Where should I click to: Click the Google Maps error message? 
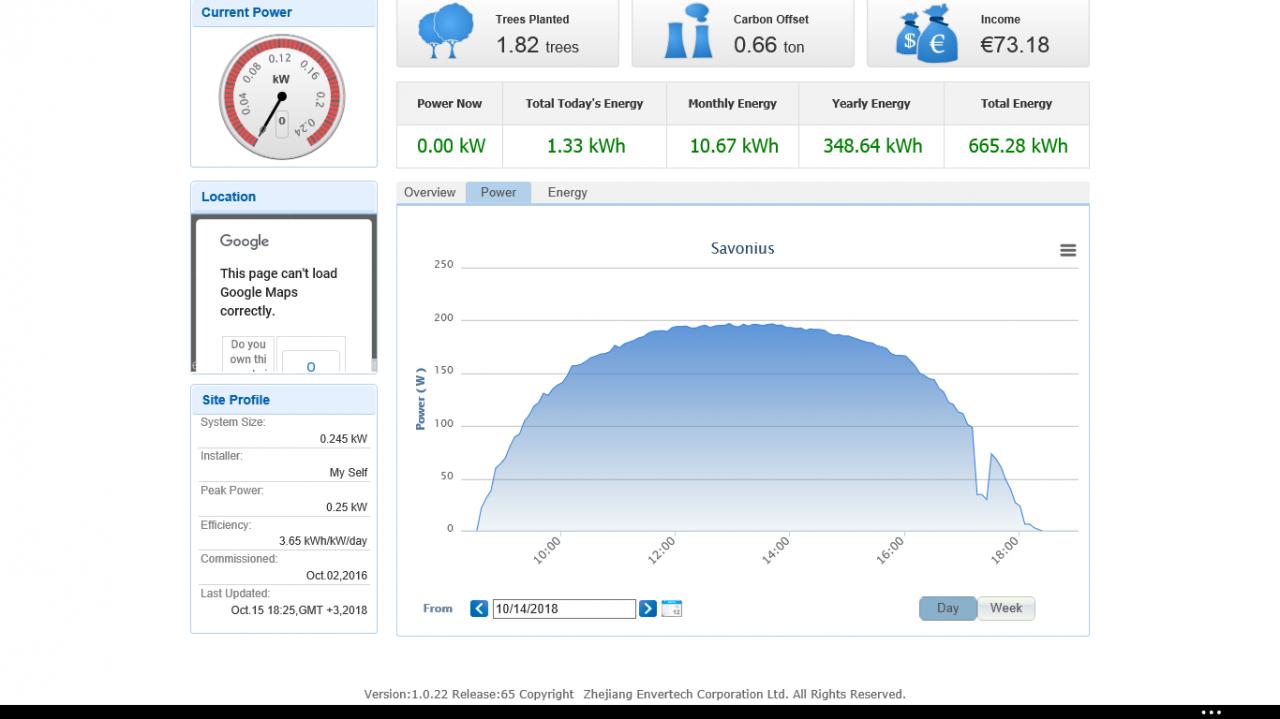[278, 292]
